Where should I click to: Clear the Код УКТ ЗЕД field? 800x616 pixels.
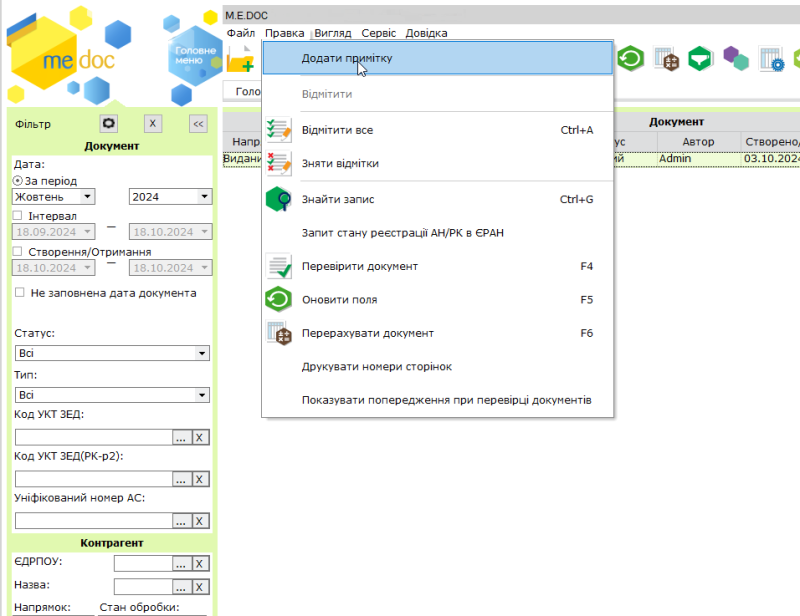pyautogui.click(x=200, y=437)
